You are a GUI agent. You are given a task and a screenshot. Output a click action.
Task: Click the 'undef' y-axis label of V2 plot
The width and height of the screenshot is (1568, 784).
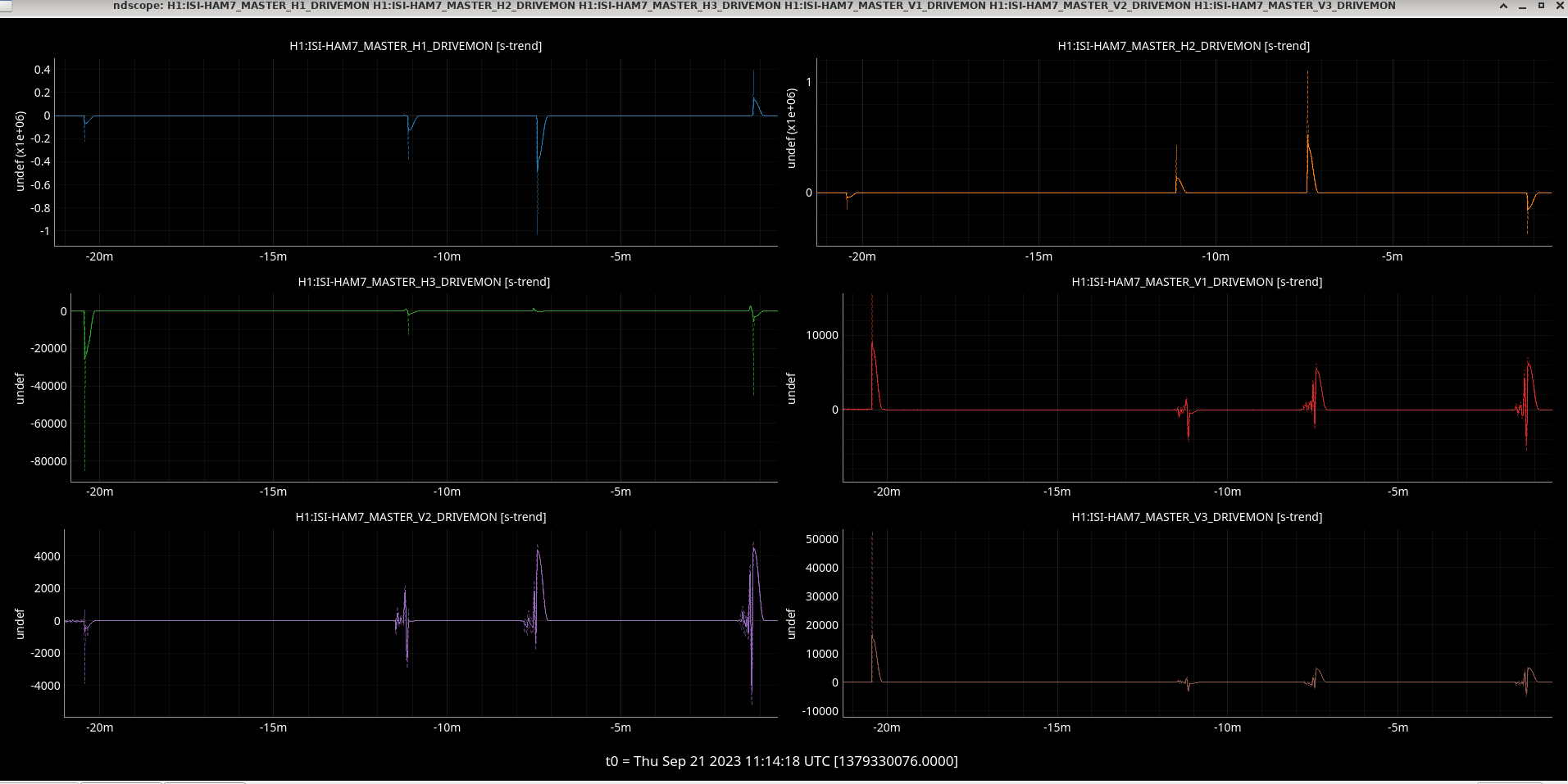pos(20,623)
